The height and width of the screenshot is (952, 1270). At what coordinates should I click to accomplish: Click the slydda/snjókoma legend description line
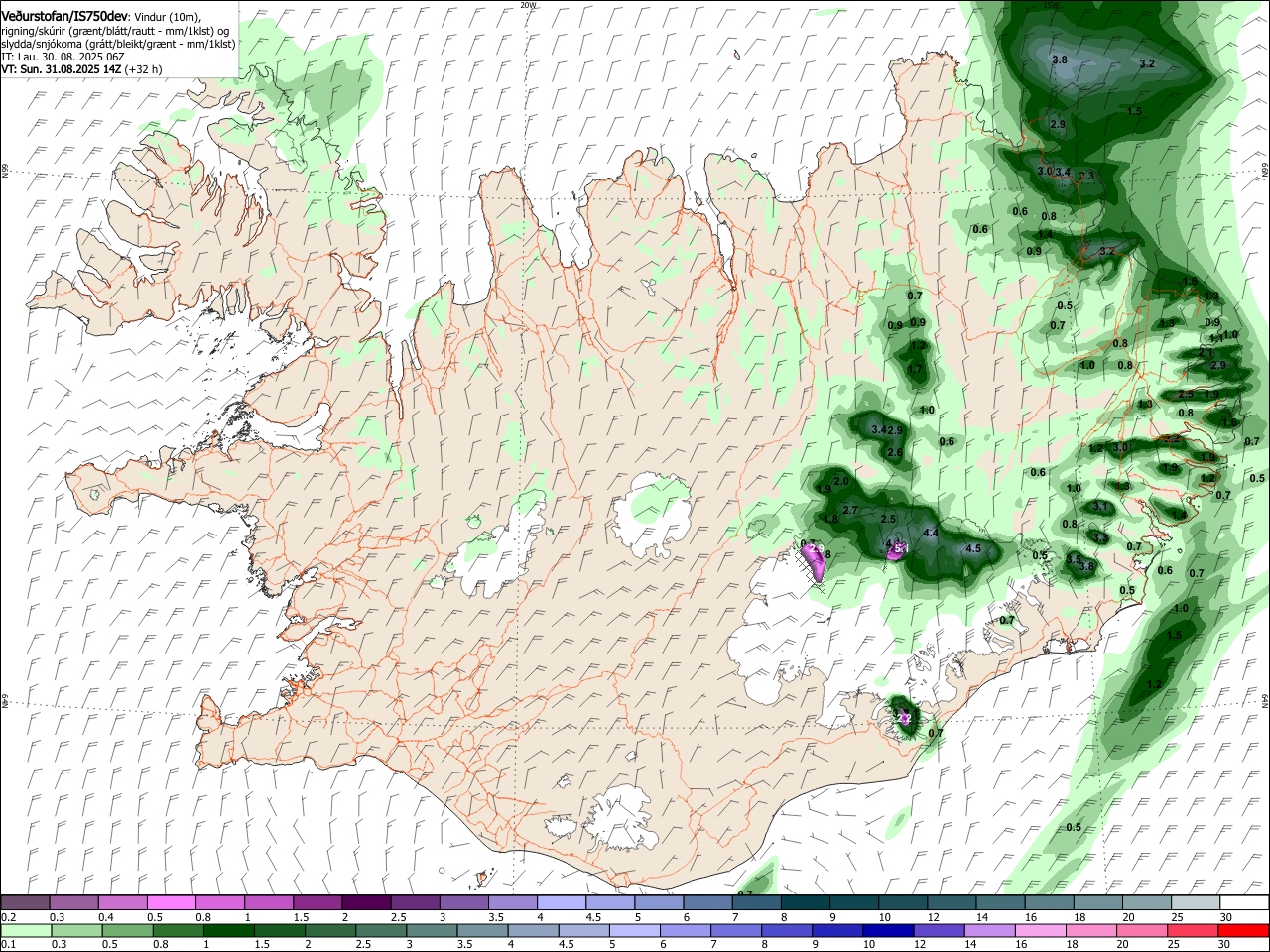(118, 44)
